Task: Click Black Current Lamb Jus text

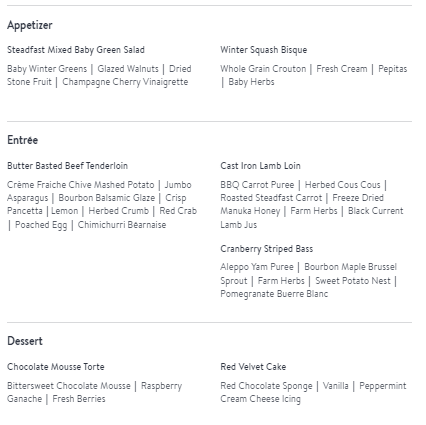Action: pyautogui.click(x=312, y=218)
